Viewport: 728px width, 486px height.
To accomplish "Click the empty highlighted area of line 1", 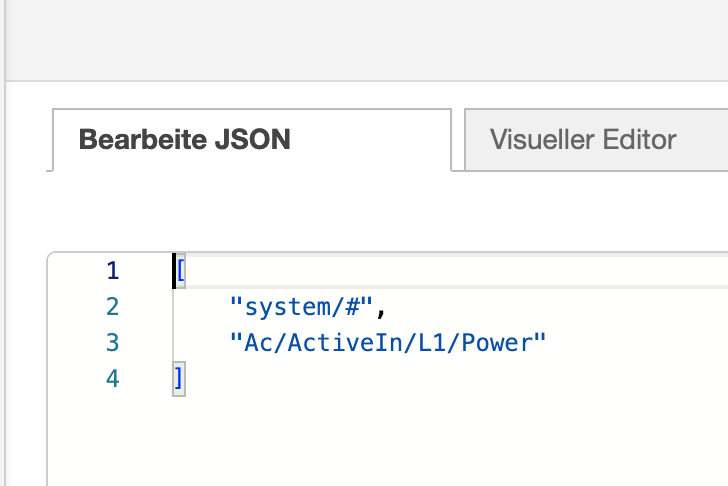I will (455, 271).
